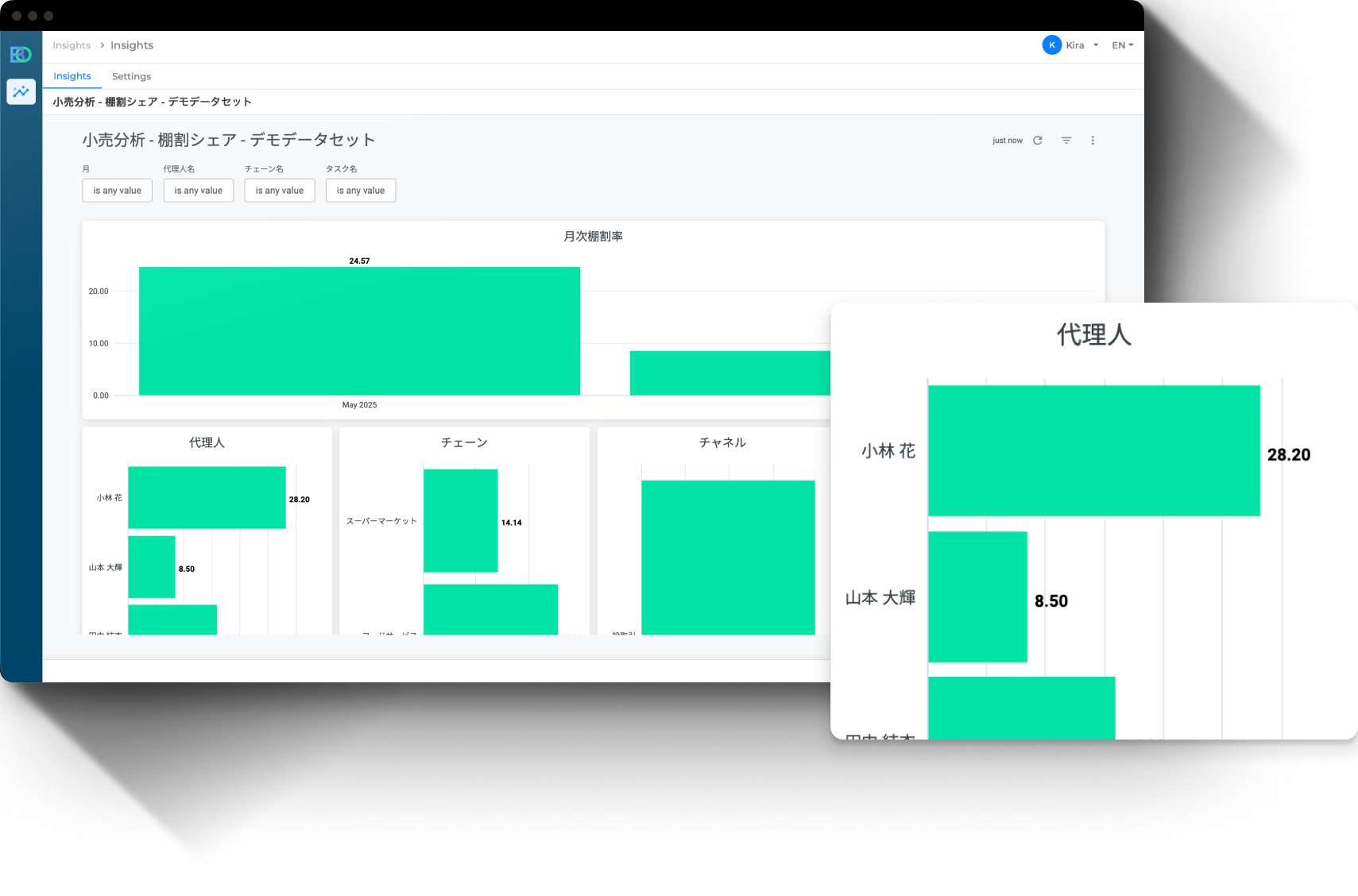Open the 月 filter value selector

point(117,191)
